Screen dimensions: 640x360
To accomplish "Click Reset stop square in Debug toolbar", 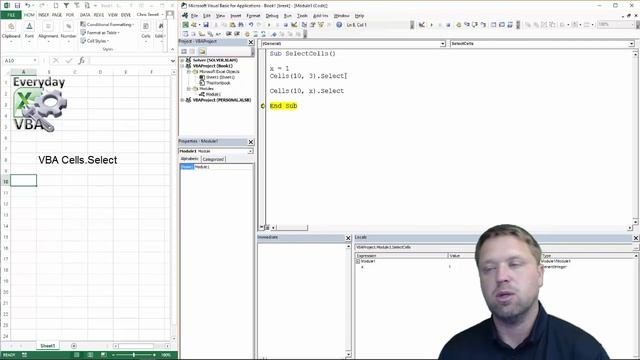I will (x=448, y=25).
